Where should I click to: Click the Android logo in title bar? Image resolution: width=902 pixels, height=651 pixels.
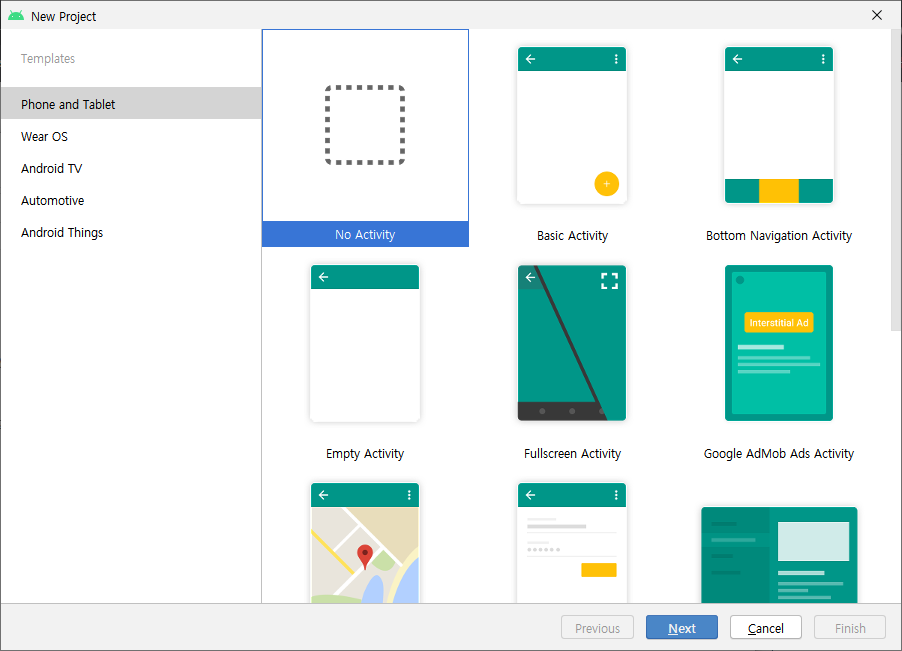(16, 16)
